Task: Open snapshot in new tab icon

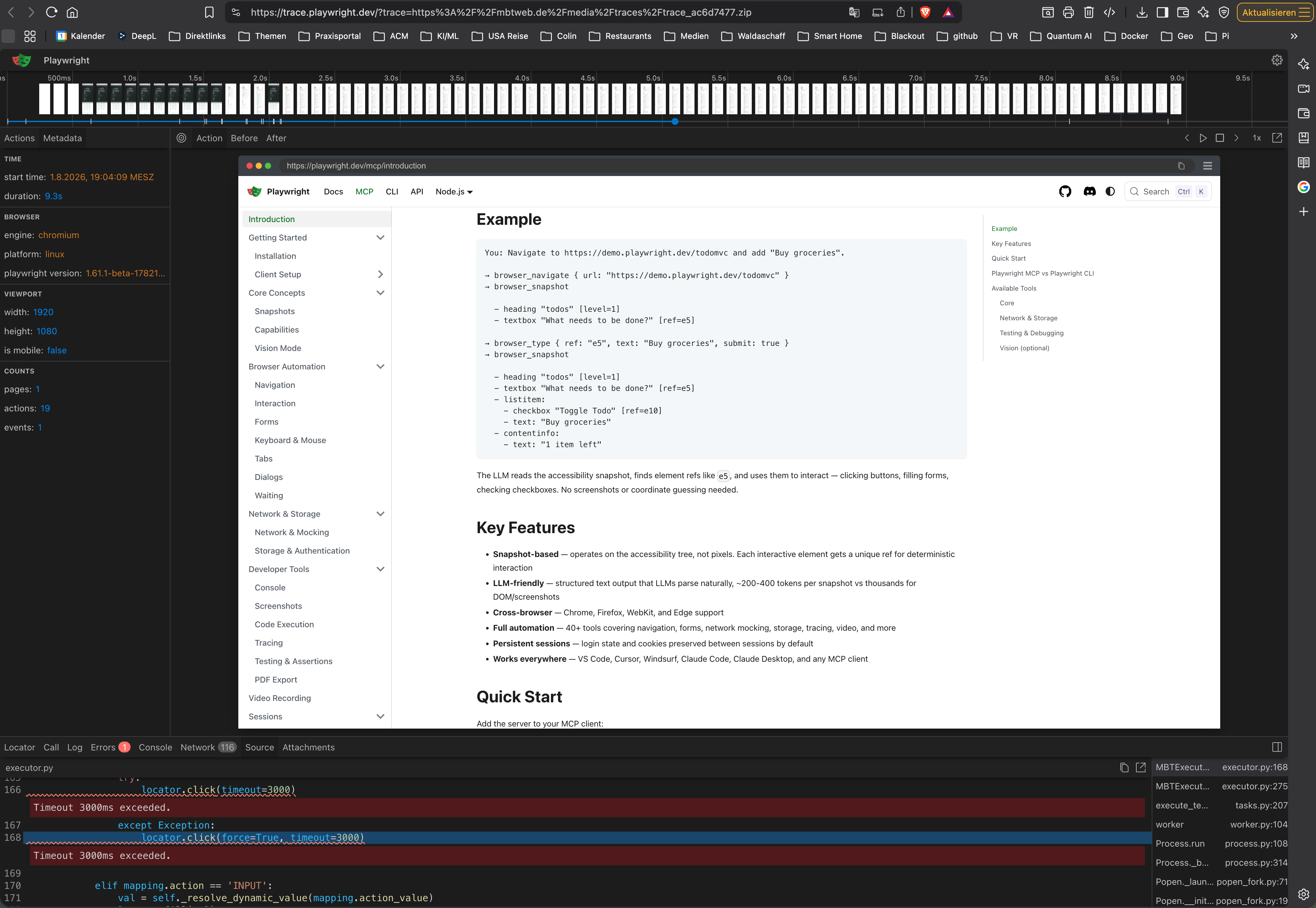Action: 1277,138
